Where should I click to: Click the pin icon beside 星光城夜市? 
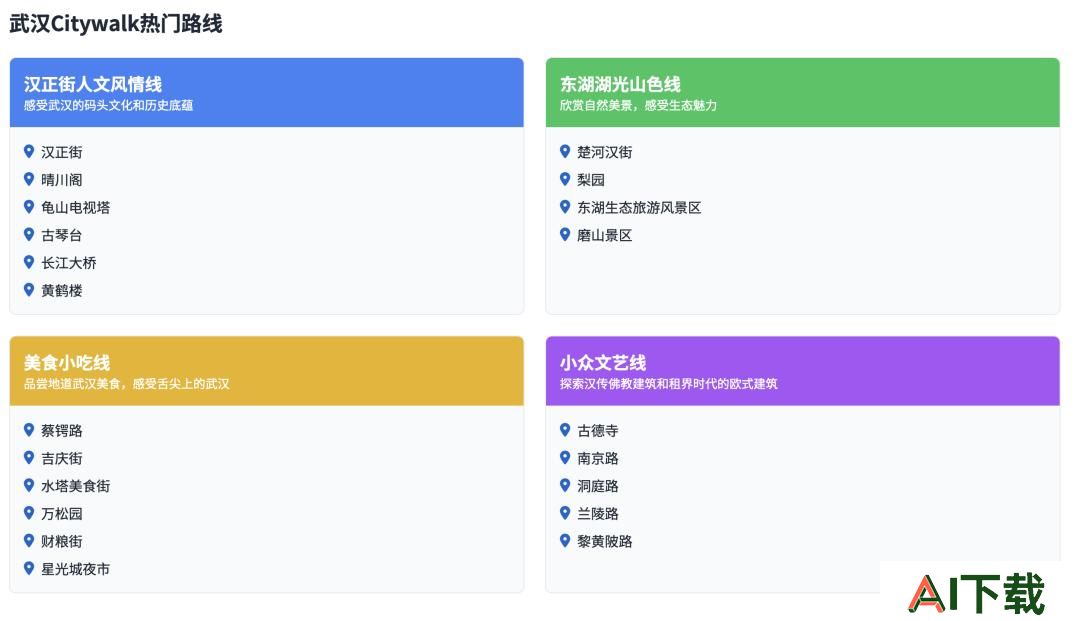tap(29, 568)
